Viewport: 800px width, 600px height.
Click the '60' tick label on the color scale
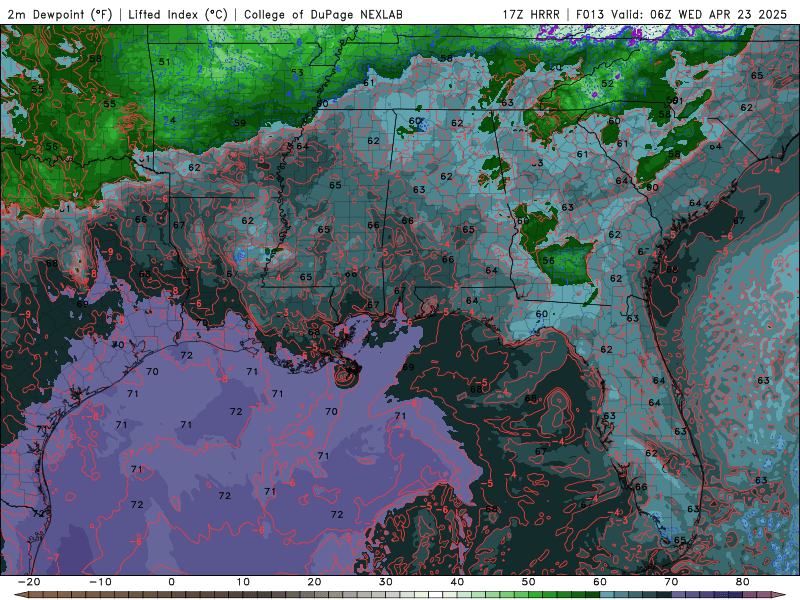(x=600, y=582)
